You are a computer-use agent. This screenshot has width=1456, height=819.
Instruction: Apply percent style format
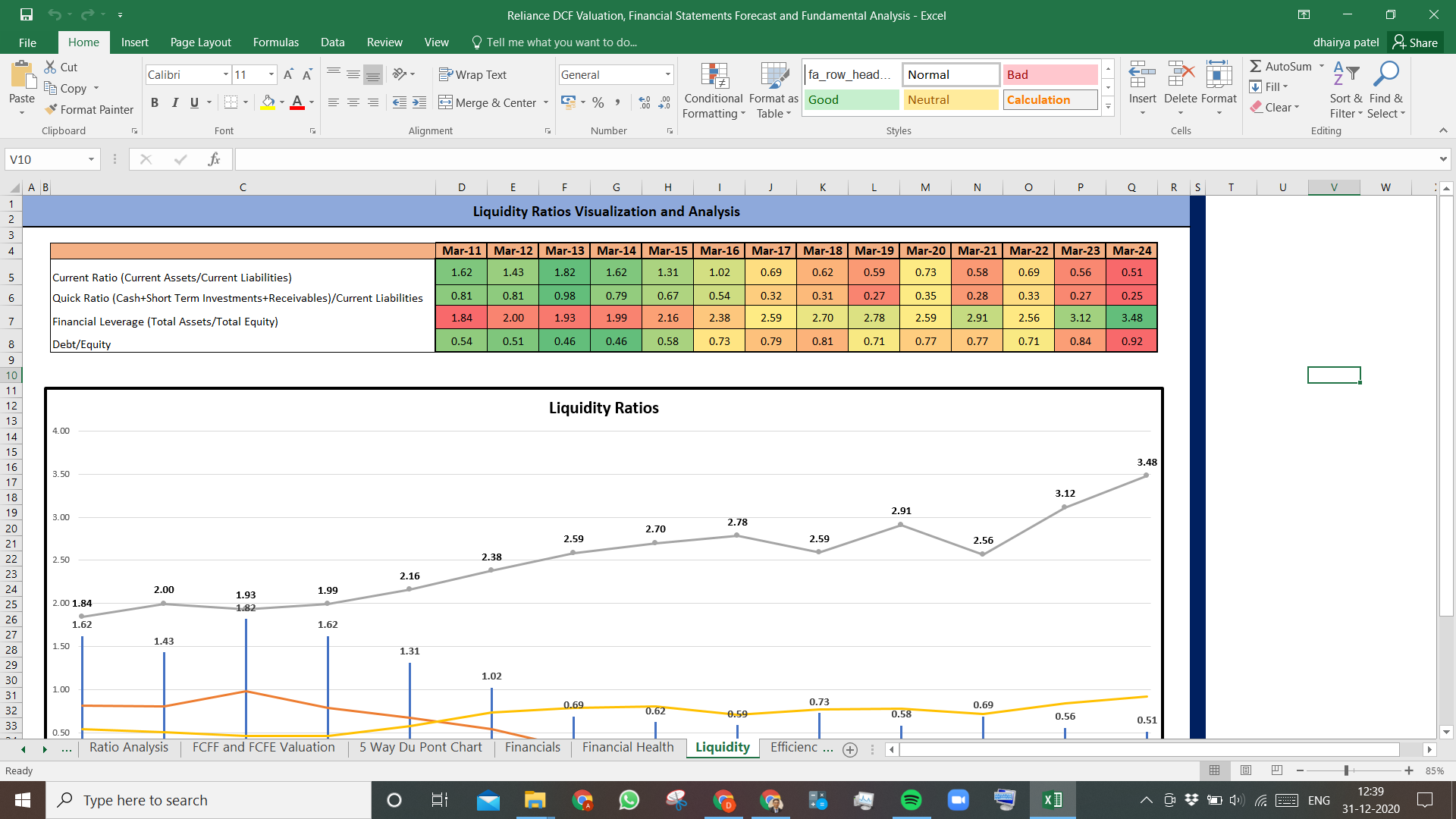[598, 102]
